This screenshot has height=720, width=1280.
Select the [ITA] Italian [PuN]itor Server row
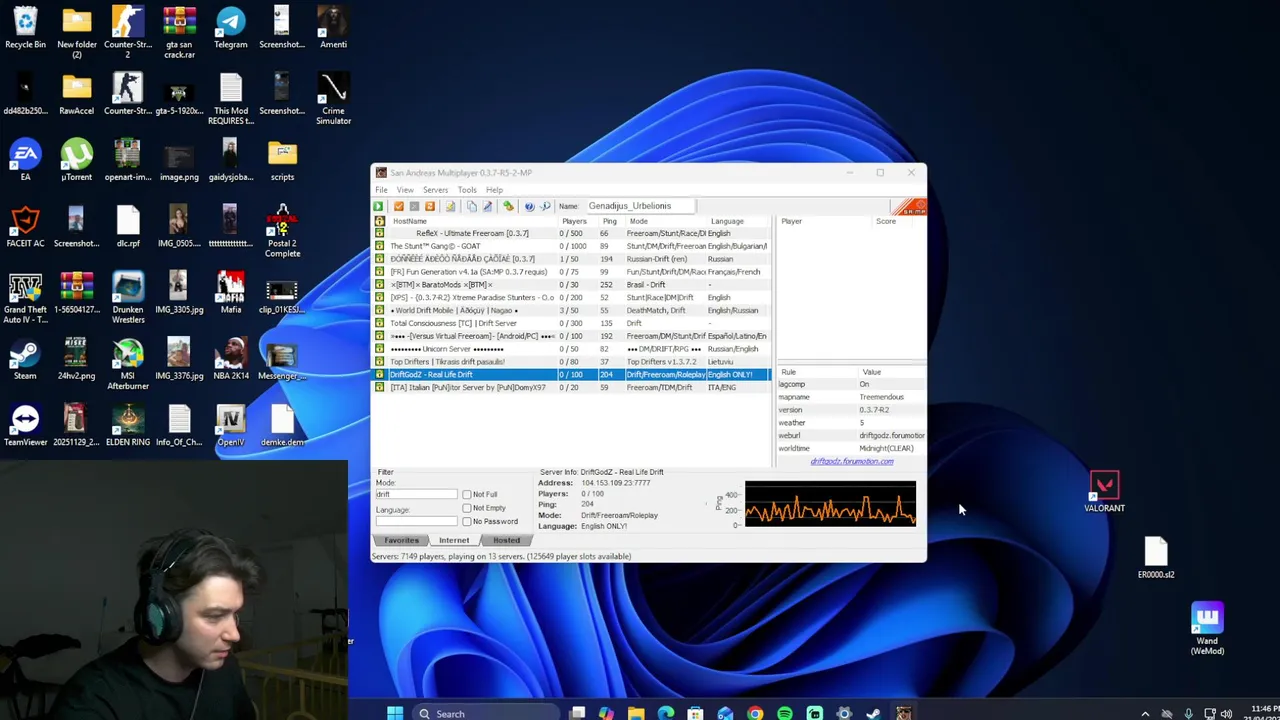coord(571,387)
